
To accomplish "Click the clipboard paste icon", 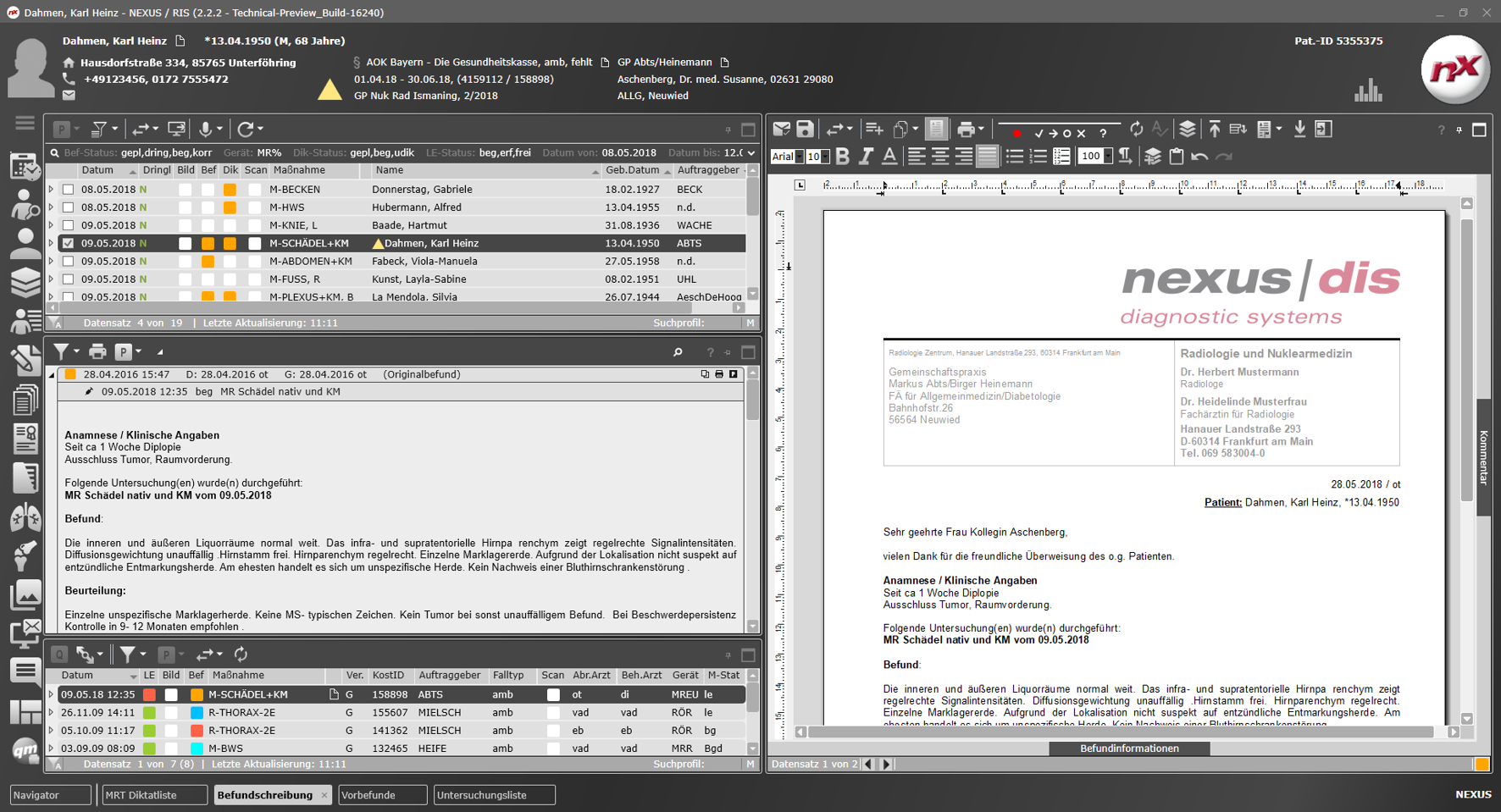I will click(1176, 157).
